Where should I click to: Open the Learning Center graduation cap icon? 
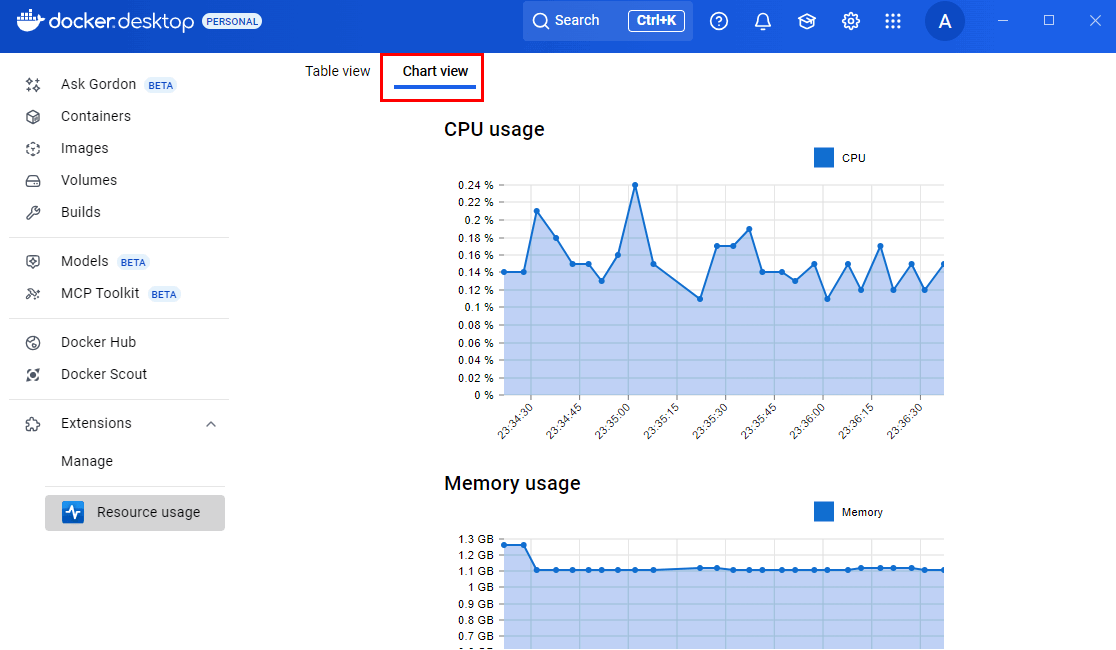pyautogui.click(x=807, y=21)
